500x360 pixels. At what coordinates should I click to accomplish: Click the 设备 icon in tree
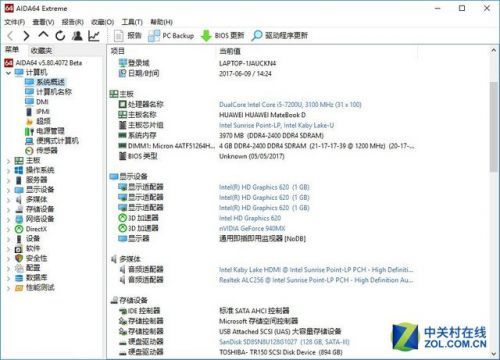coord(19,239)
